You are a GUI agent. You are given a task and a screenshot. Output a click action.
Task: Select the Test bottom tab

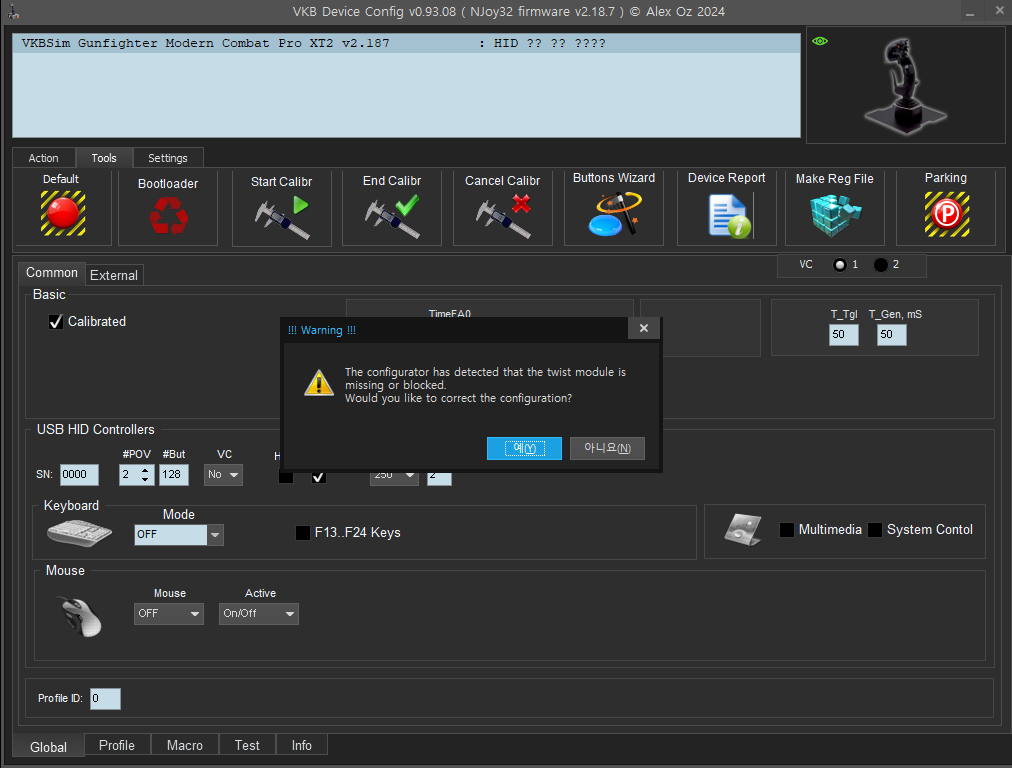point(247,745)
